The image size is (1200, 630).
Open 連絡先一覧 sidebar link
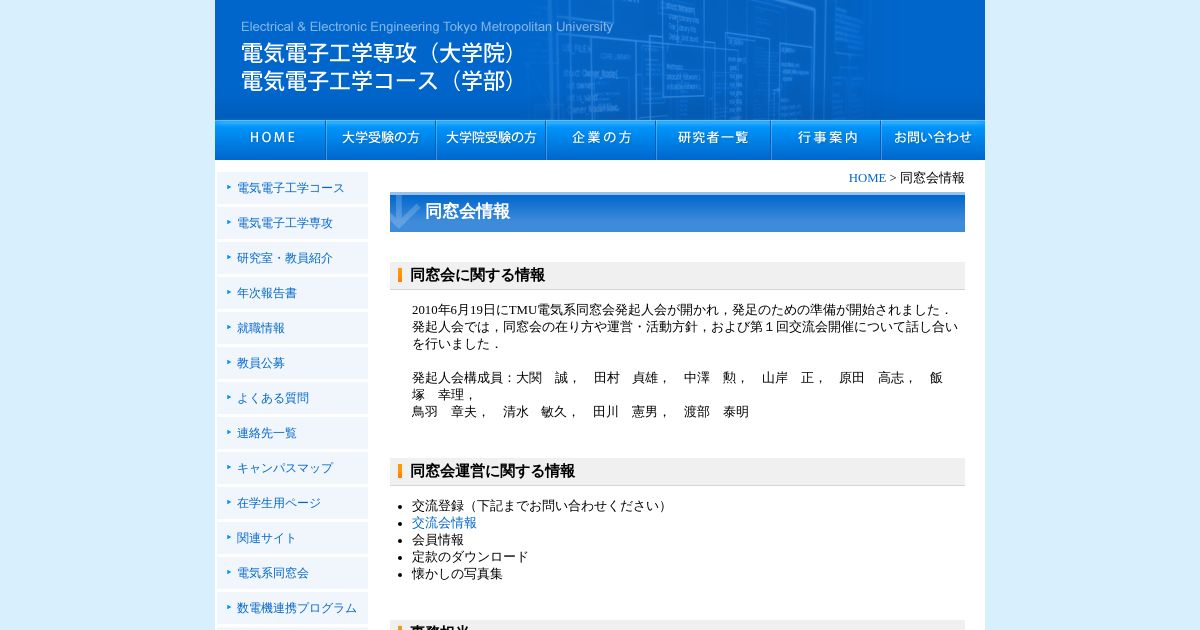pos(292,433)
